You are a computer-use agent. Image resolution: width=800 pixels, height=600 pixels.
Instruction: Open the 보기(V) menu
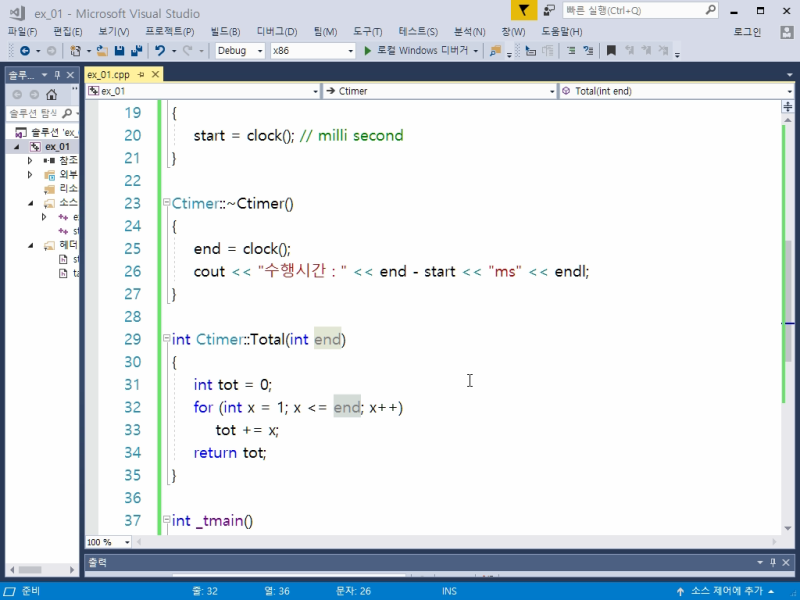pos(113,32)
